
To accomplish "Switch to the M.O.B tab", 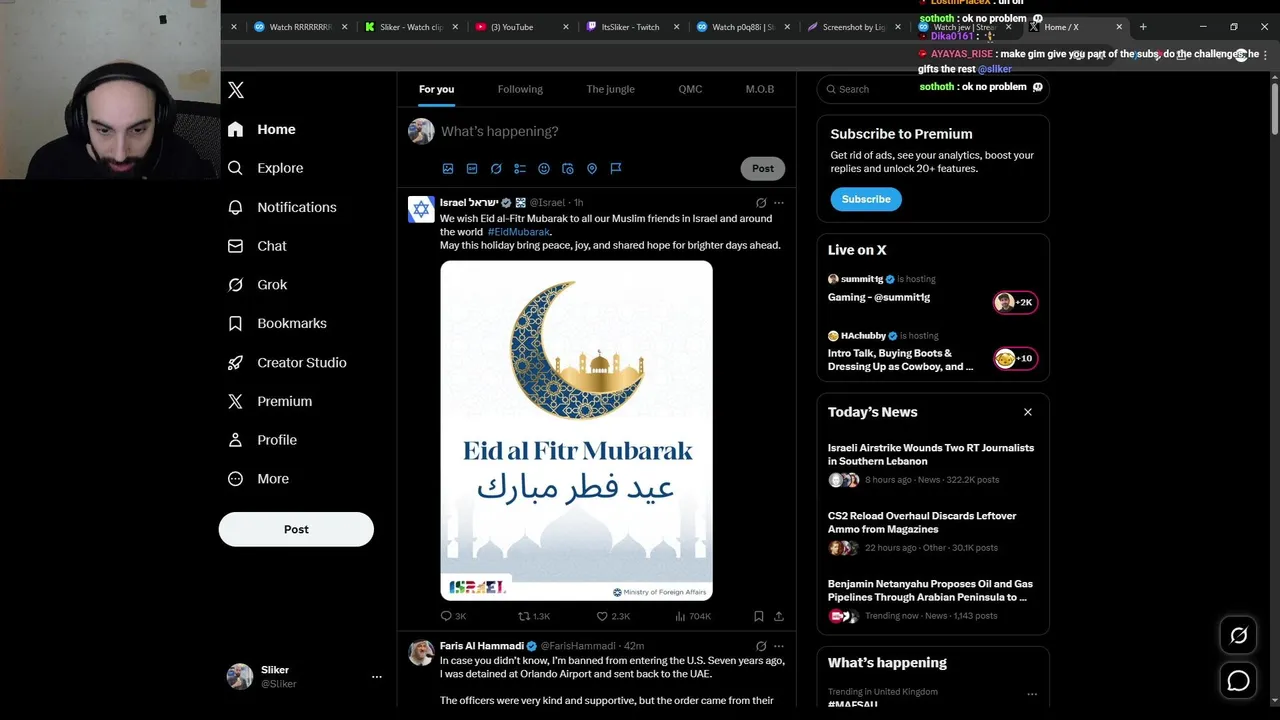I will (x=760, y=89).
